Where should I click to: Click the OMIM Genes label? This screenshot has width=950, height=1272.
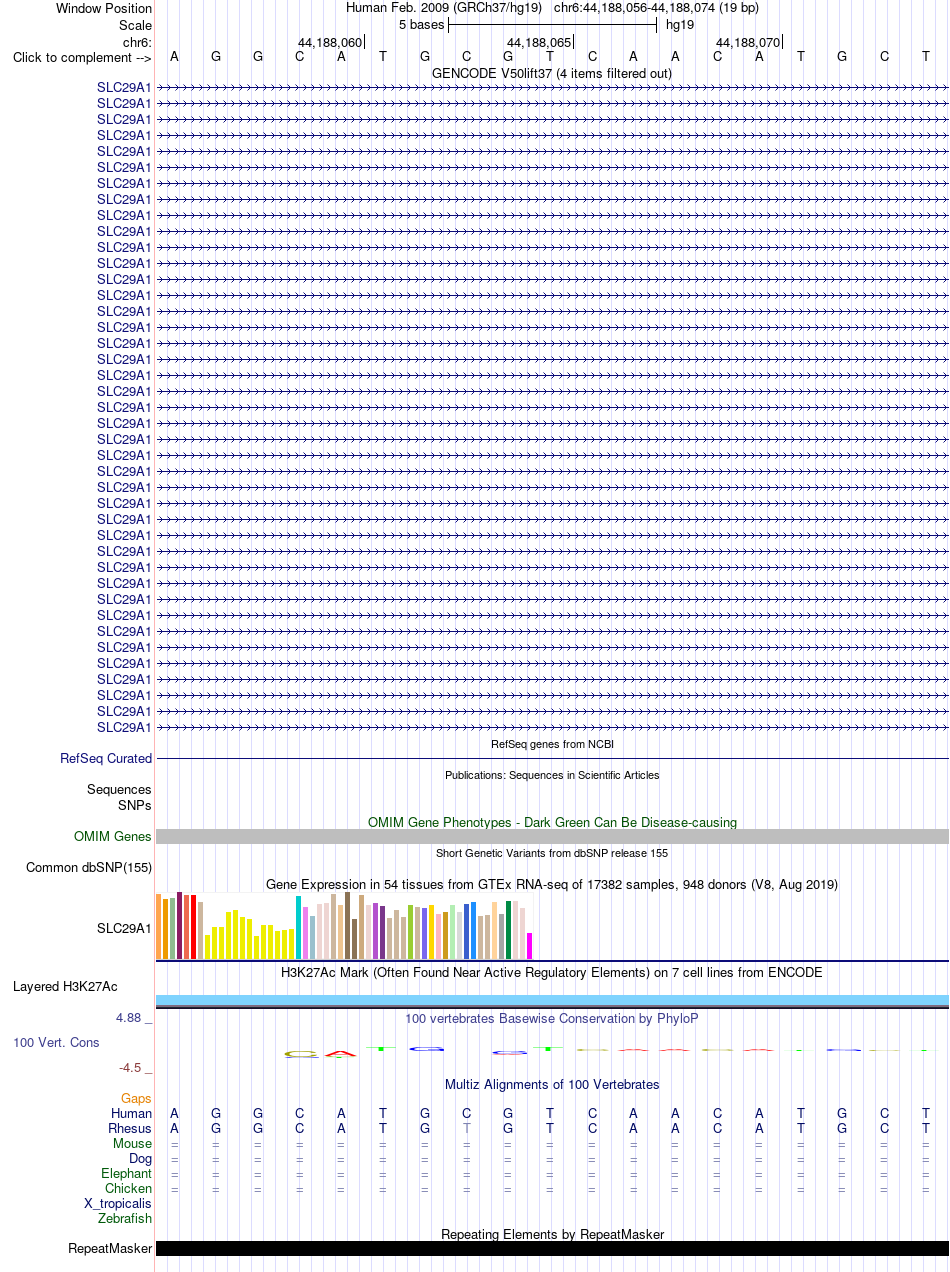tap(113, 836)
